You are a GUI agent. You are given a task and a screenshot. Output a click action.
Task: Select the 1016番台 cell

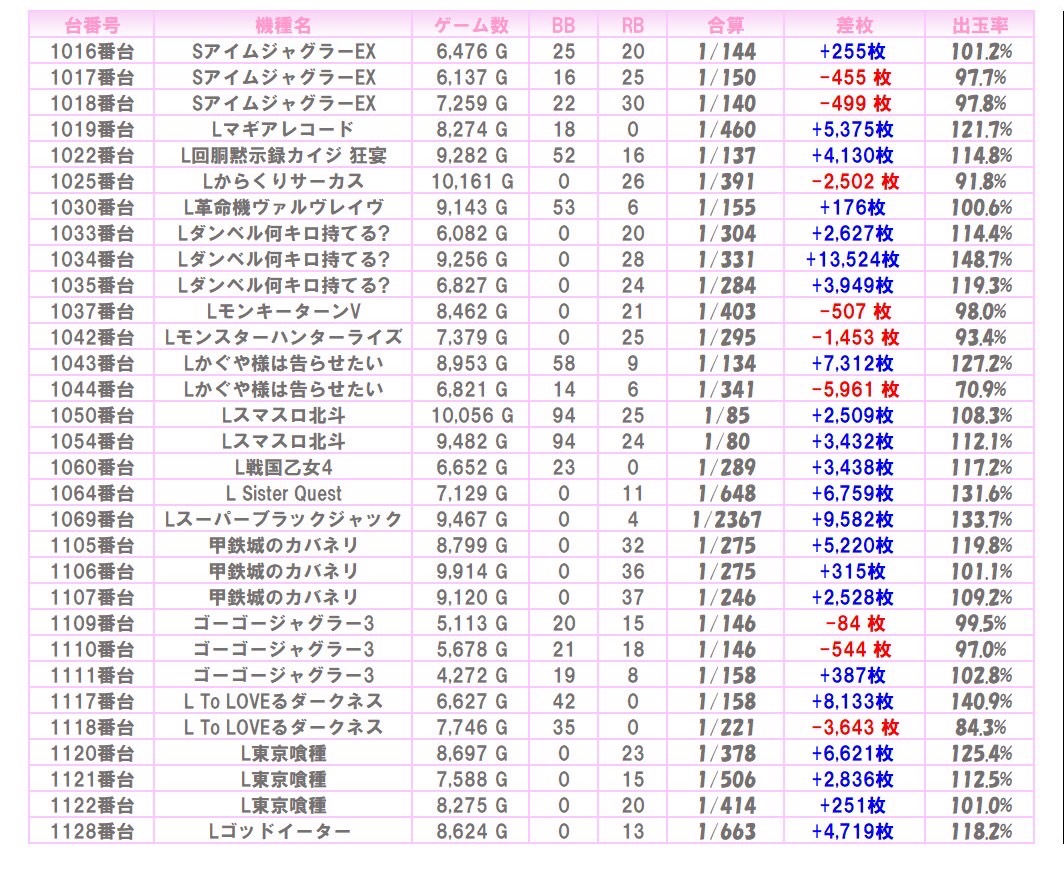pyautogui.click(x=92, y=52)
